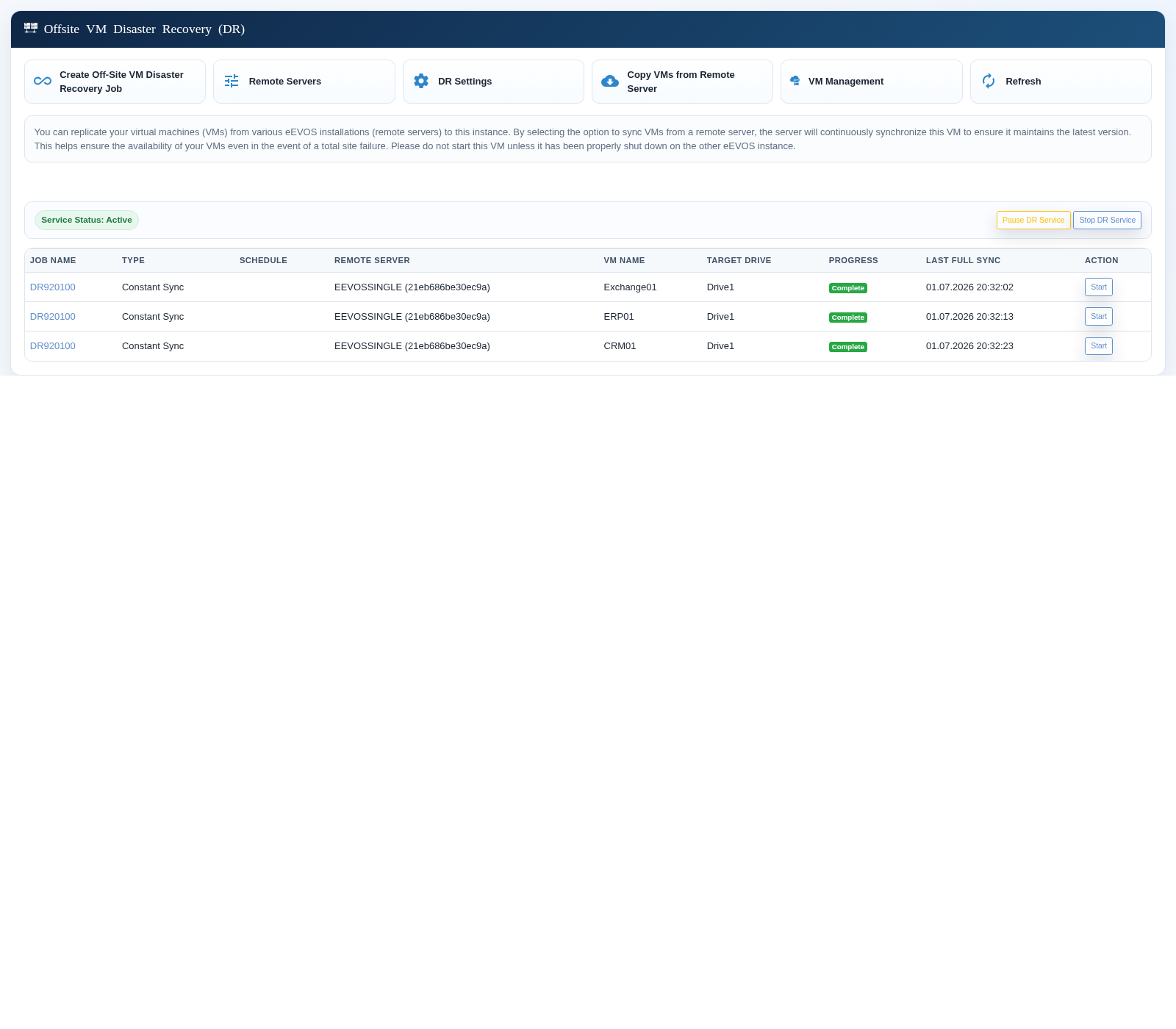Select the Exchange01 VM name cell
Image resolution: width=1176 pixels, height=1029 pixels.
pos(630,287)
